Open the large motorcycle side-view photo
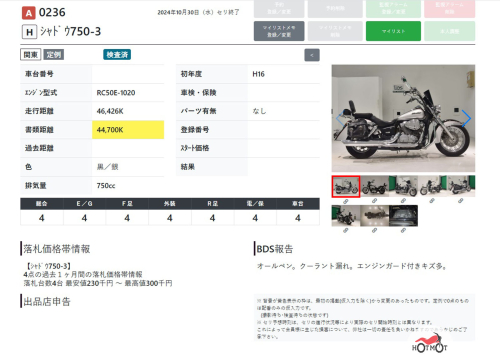The height and width of the screenshot is (360, 500). pos(403,118)
